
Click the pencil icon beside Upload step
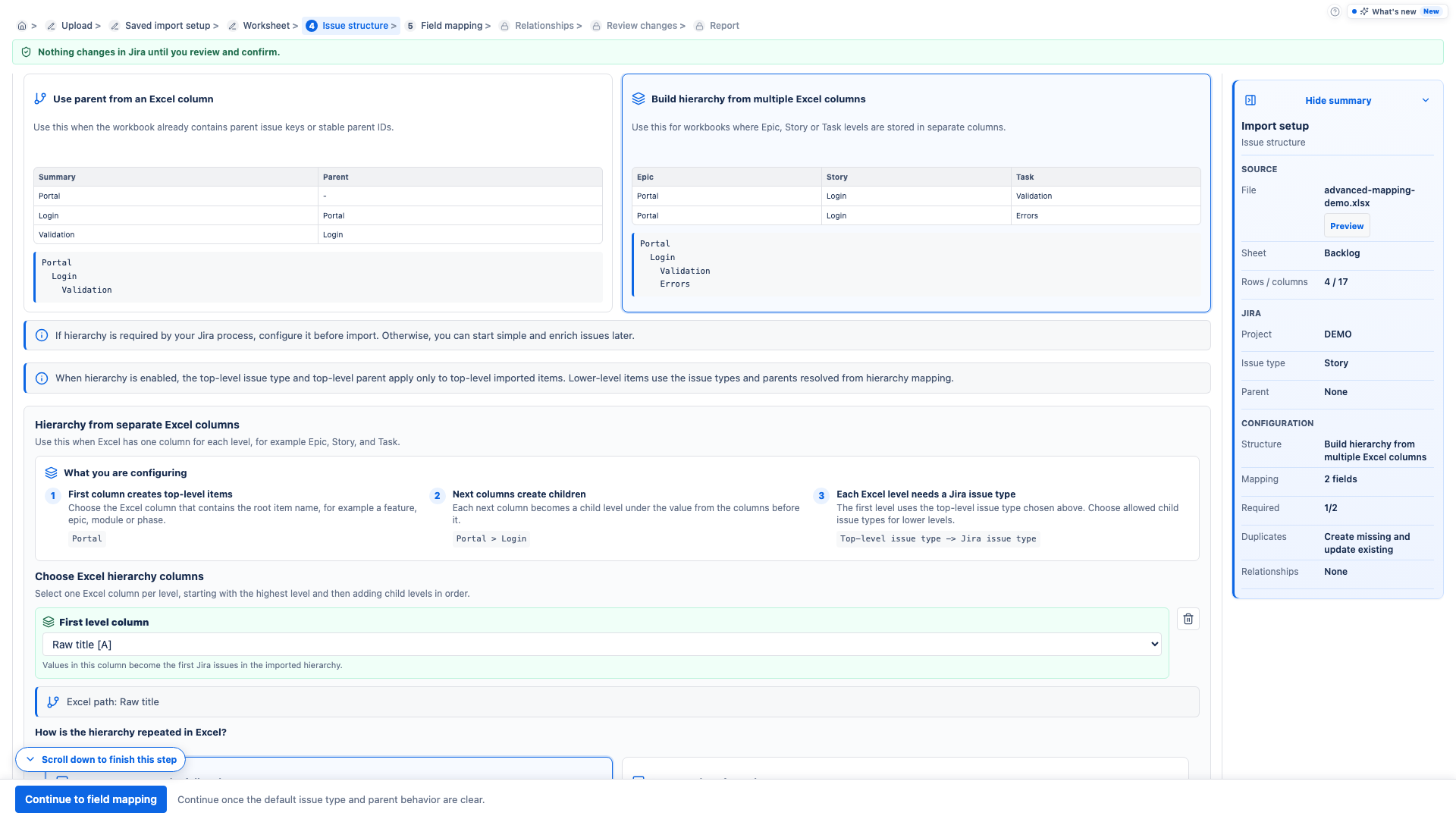[51, 26]
